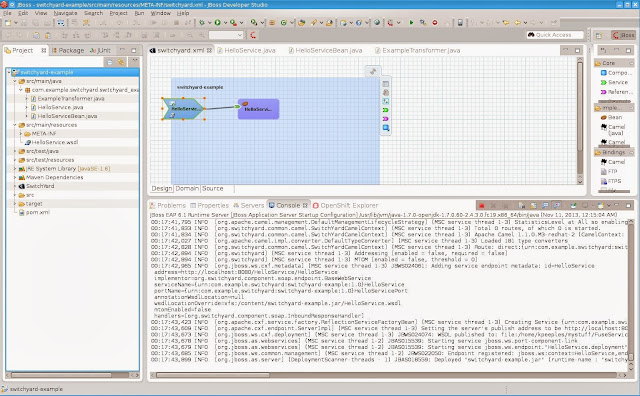Expand the Maven Dependencies node
640x396 pixels.
click(x=15, y=177)
